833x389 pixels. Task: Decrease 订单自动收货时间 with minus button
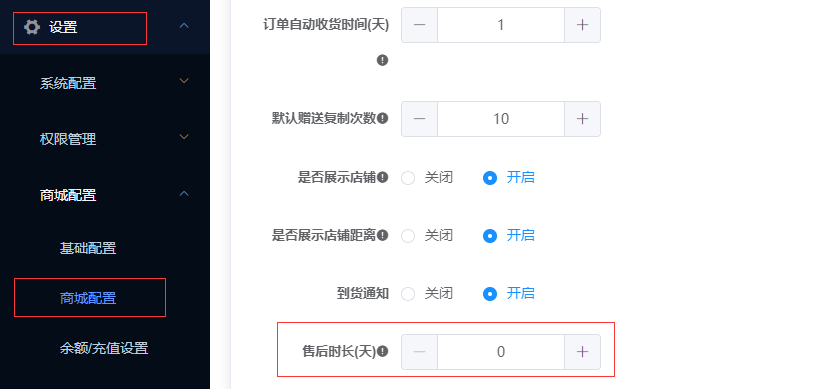pyautogui.click(x=420, y=25)
